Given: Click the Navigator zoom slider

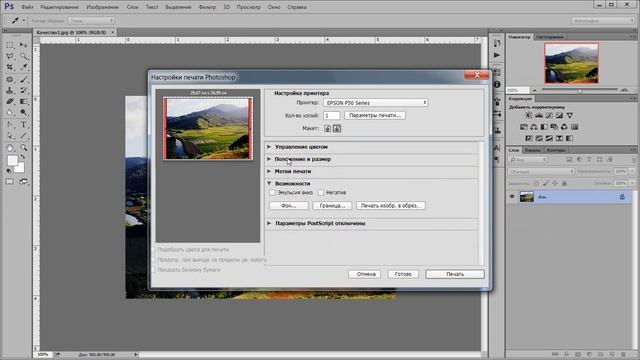Looking at the screenshot, I should tap(579, 90).
